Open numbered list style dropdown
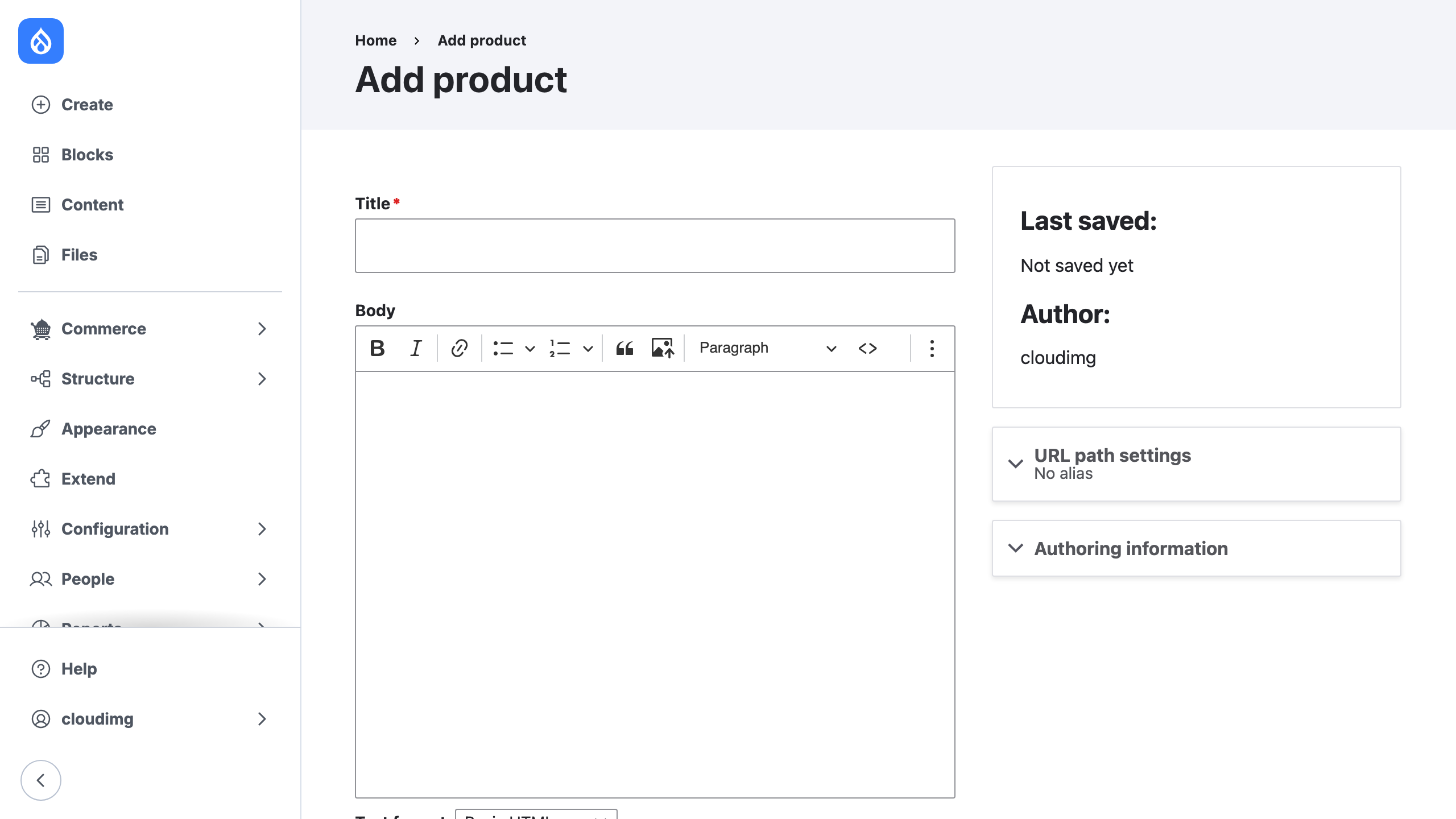1456x819 pixels. (x=588, y=348)
